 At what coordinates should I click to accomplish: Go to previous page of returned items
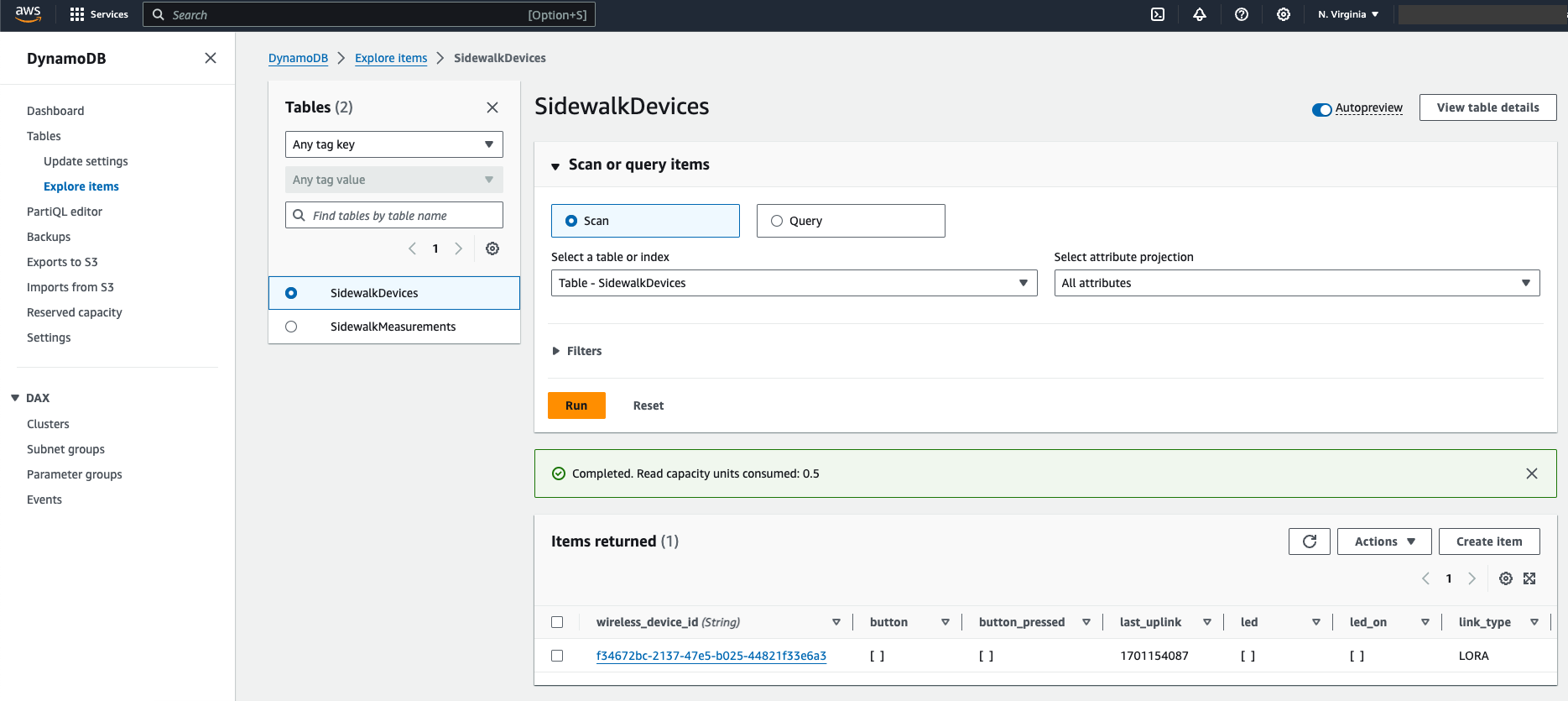pos(1425,578)
